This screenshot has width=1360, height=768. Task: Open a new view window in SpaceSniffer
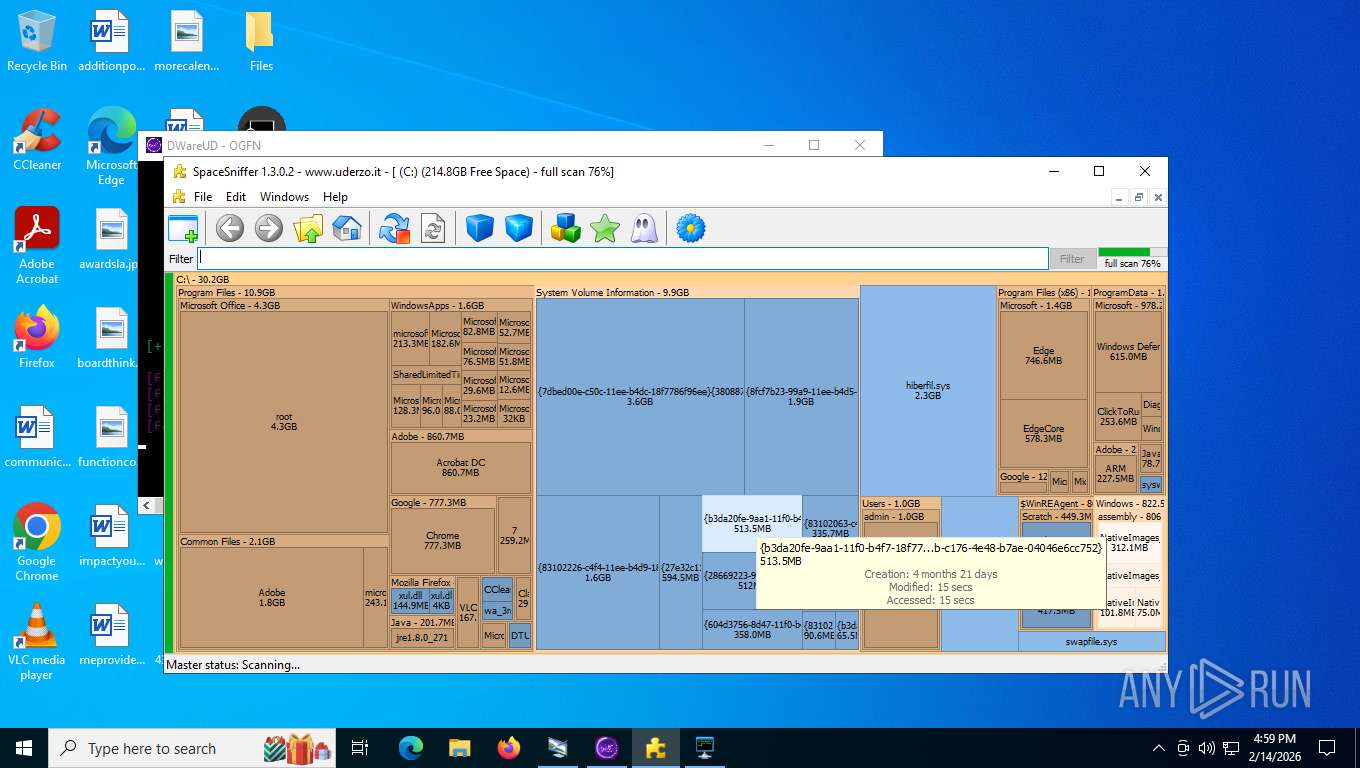(183, 228)
